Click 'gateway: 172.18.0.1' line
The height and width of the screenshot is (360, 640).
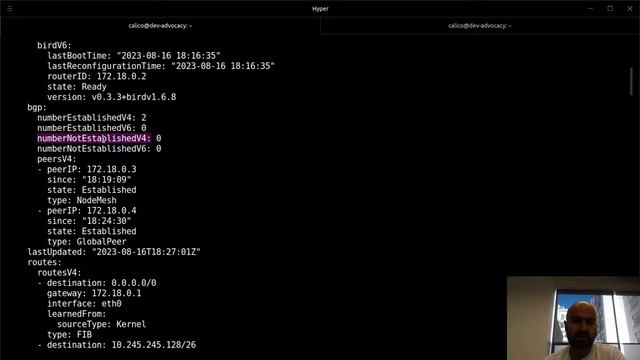(x=94, y=293)
